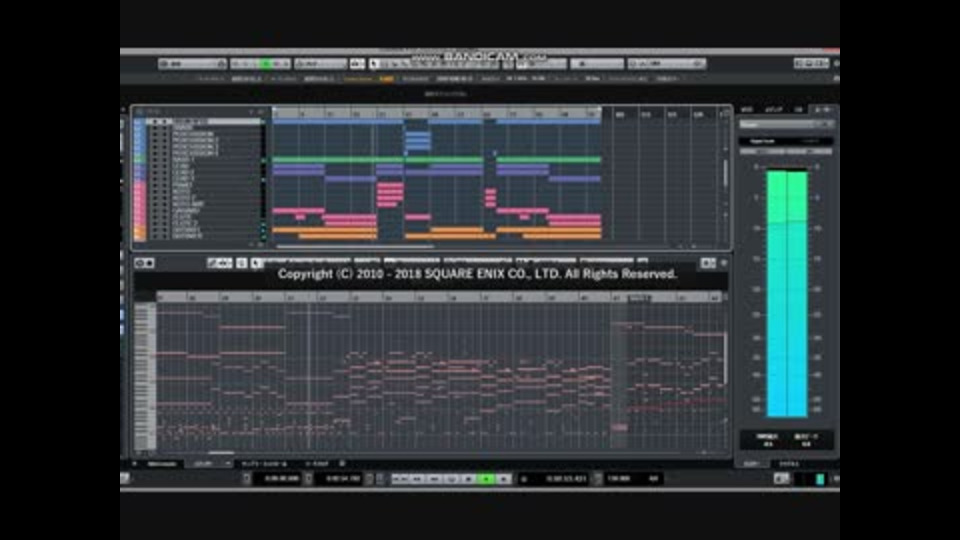Toggle the icon at bottom-right of transport bar
This screenshot has height=540, width=960.
pyautogui.click(x=781, y=479)
